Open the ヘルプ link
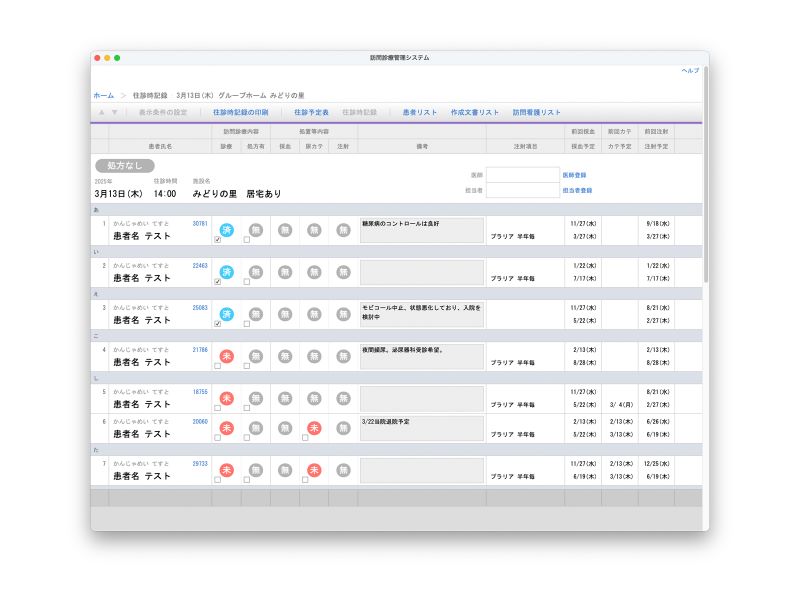 tap(690, 70)
